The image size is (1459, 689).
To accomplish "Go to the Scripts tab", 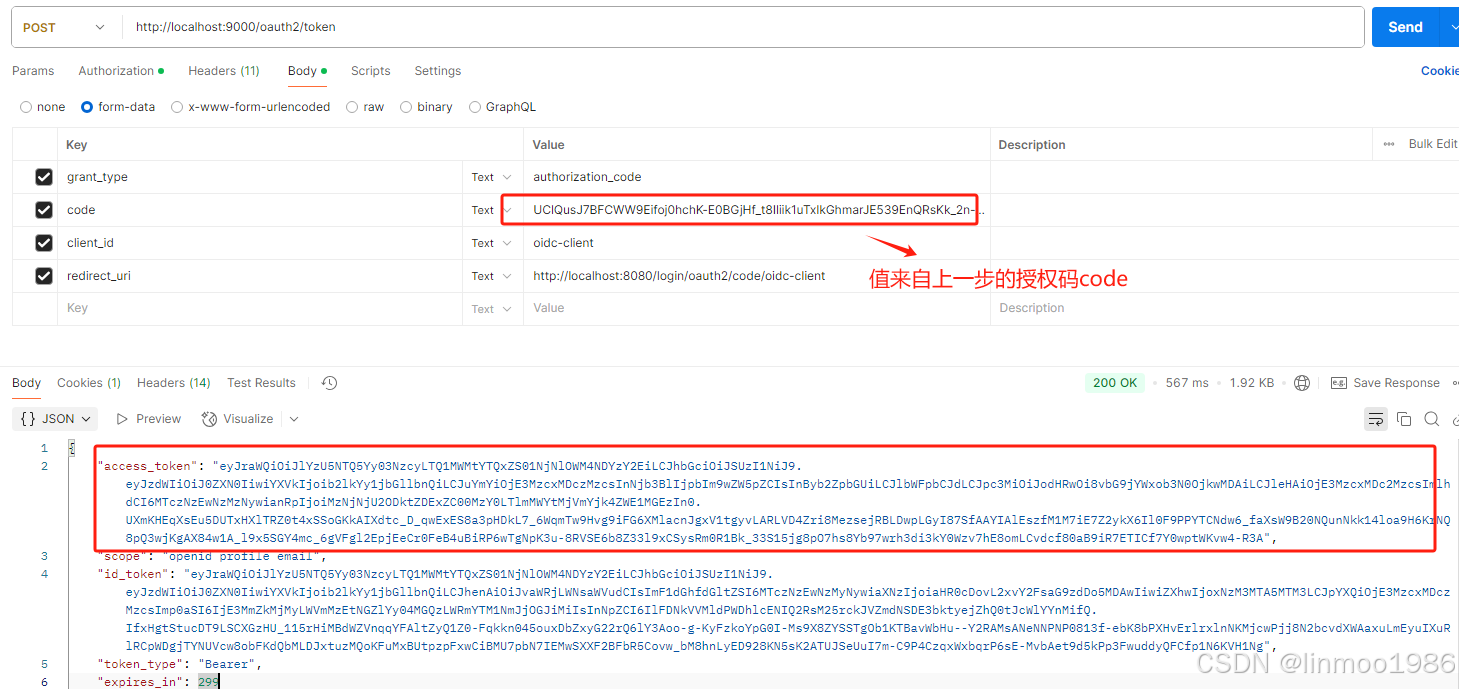I will pyautogui.click(x=370, y=71).
